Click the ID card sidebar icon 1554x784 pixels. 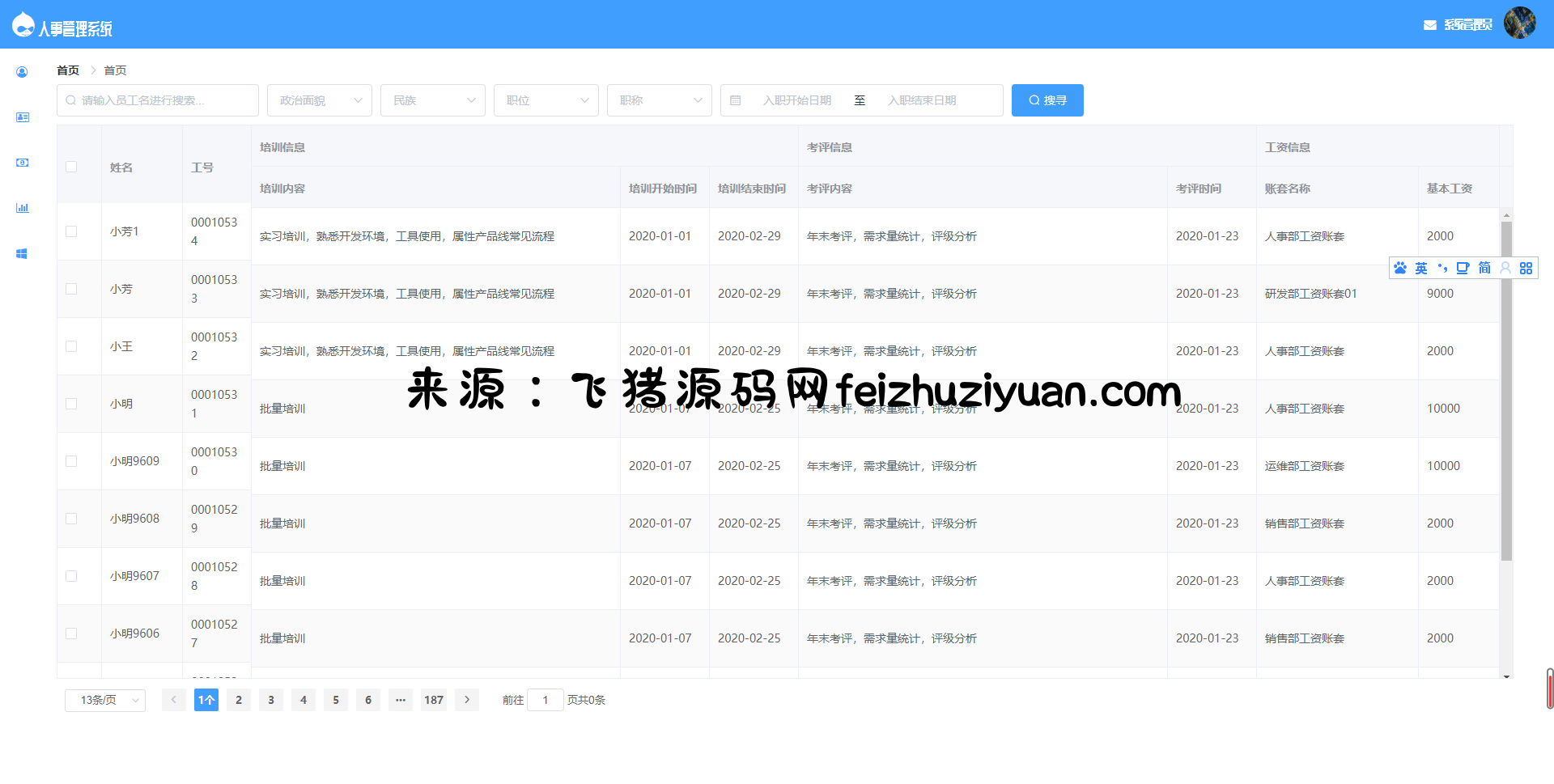[x=22, y=117]
